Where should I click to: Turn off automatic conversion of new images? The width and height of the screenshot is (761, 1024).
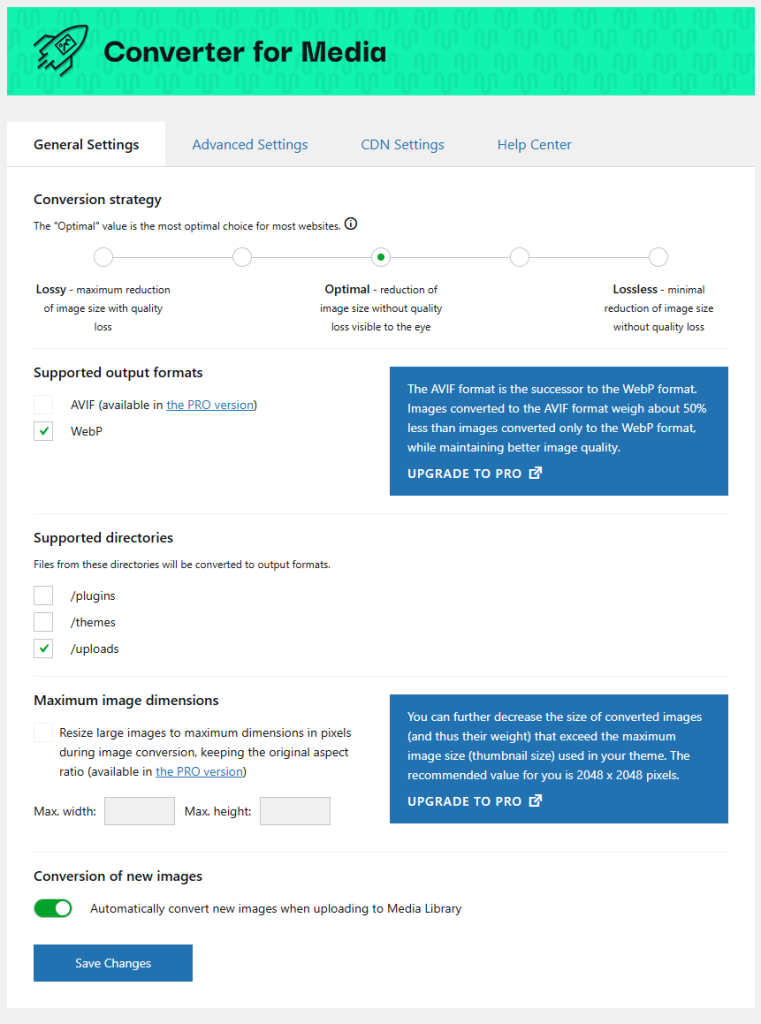[x=53, y=909]
